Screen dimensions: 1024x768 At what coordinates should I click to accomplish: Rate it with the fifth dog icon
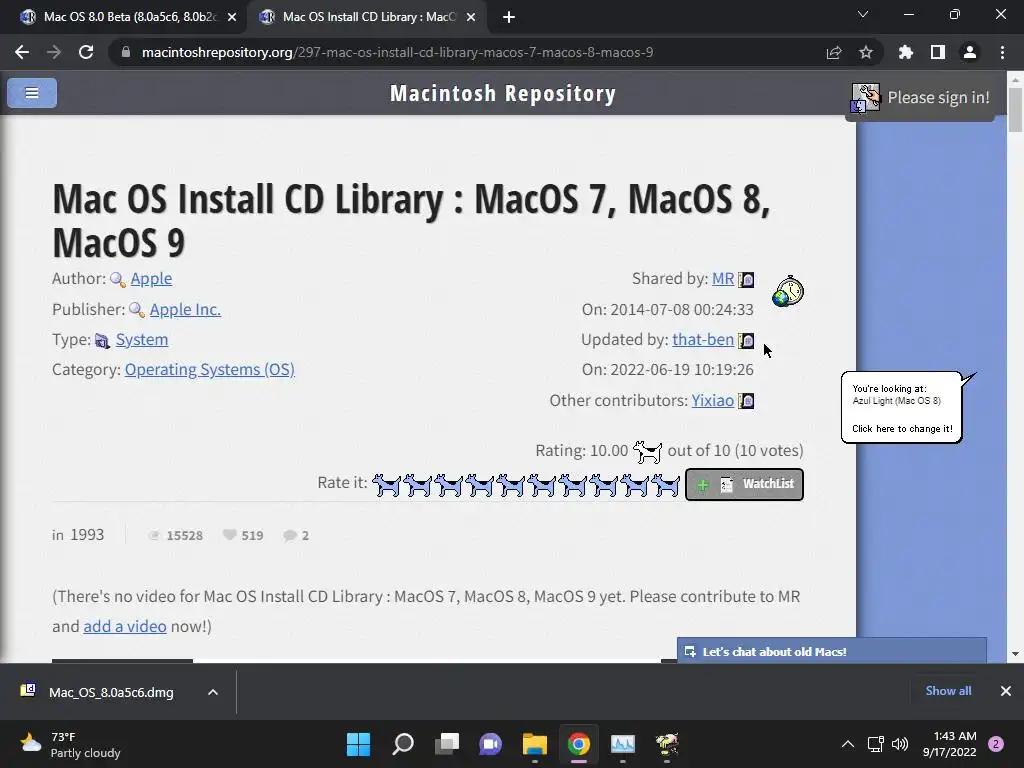[x=510, y=485]
